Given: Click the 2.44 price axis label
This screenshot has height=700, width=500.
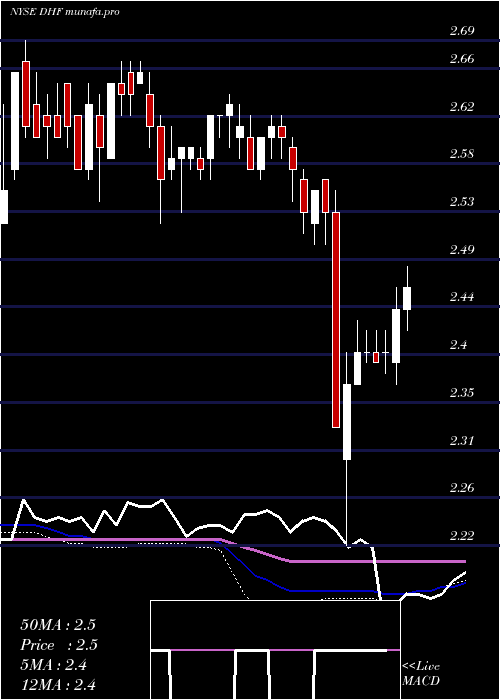Looking at the screenshot, I should [x=462, y=297].
